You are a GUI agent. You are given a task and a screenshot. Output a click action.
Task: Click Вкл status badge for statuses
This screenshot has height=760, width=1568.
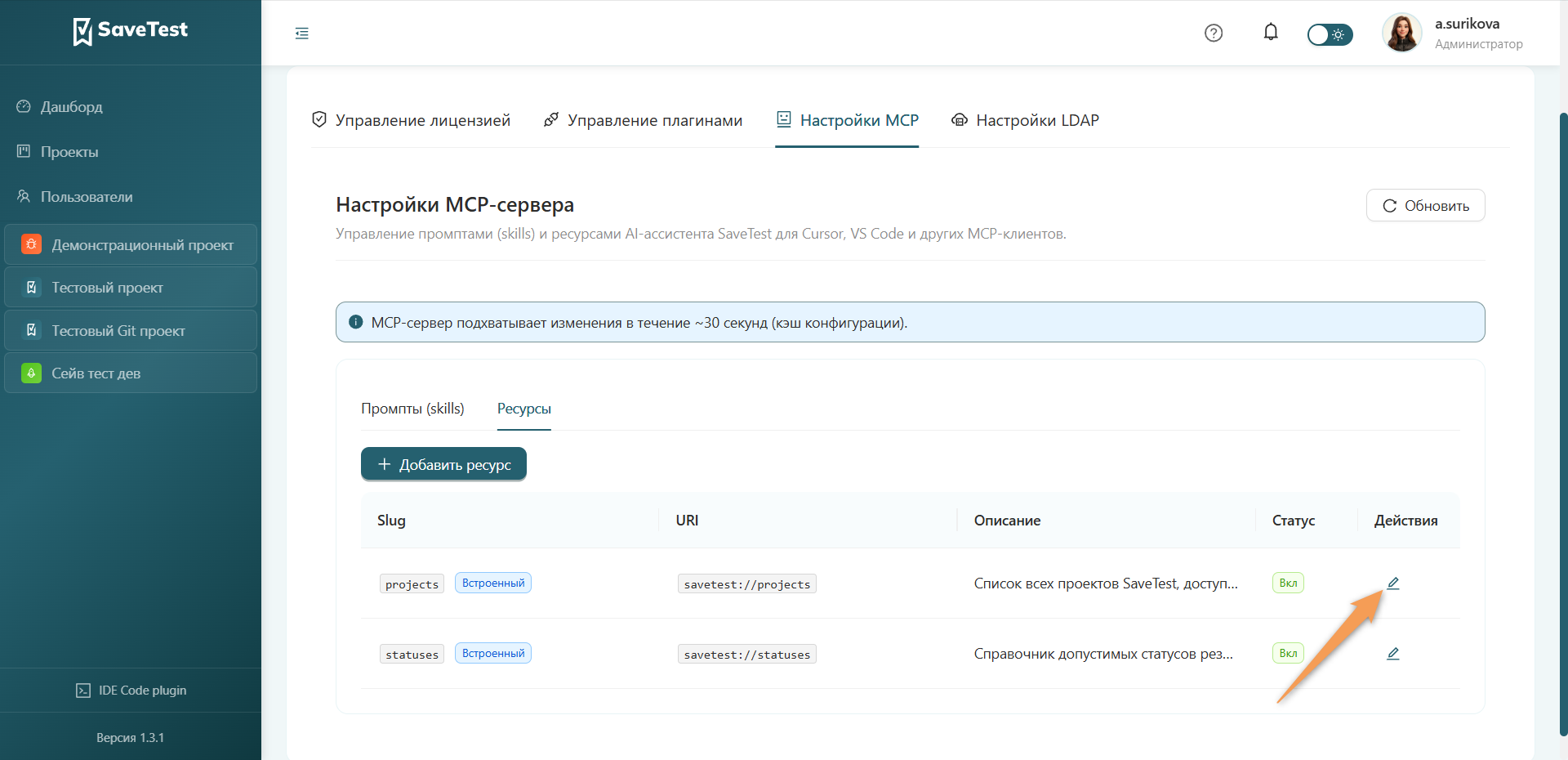(1288, 653)
